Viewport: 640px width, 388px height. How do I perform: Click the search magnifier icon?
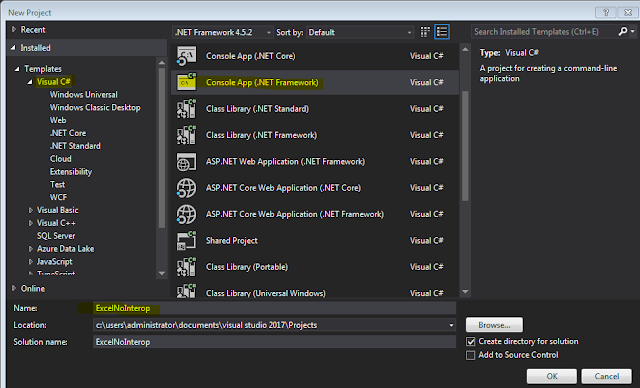tap(623, 31)
